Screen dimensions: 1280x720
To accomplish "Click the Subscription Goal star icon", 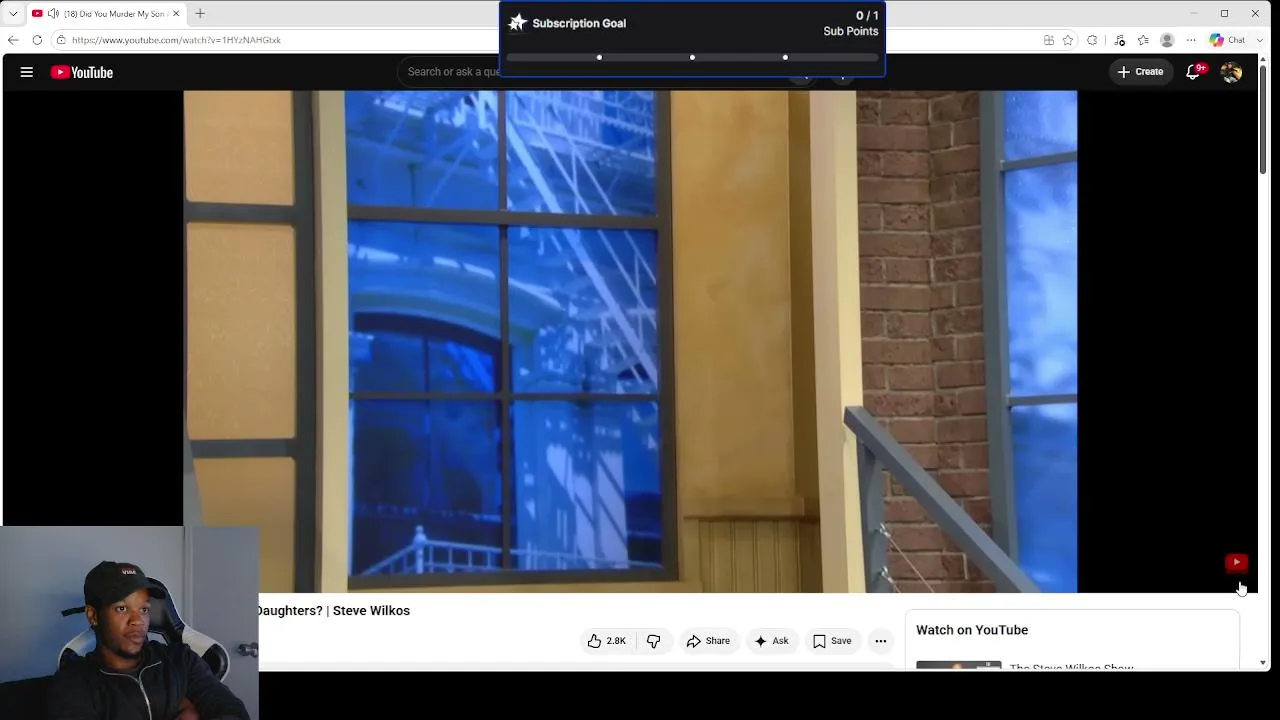I will point(517,23).
